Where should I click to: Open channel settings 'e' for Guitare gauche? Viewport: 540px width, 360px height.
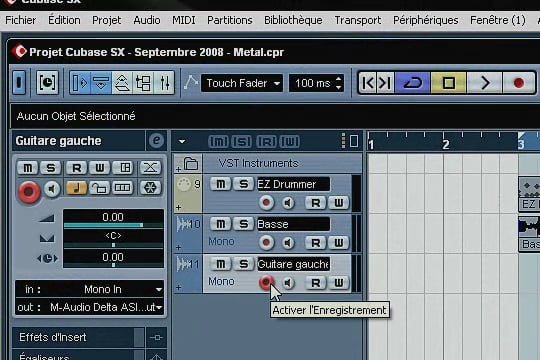tap(156, 141)
